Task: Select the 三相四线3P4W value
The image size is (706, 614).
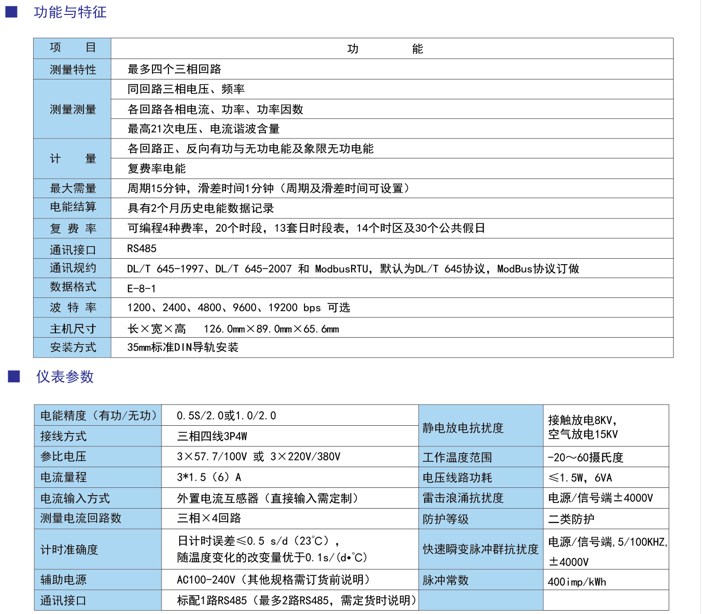Action: tap(212, 436)
